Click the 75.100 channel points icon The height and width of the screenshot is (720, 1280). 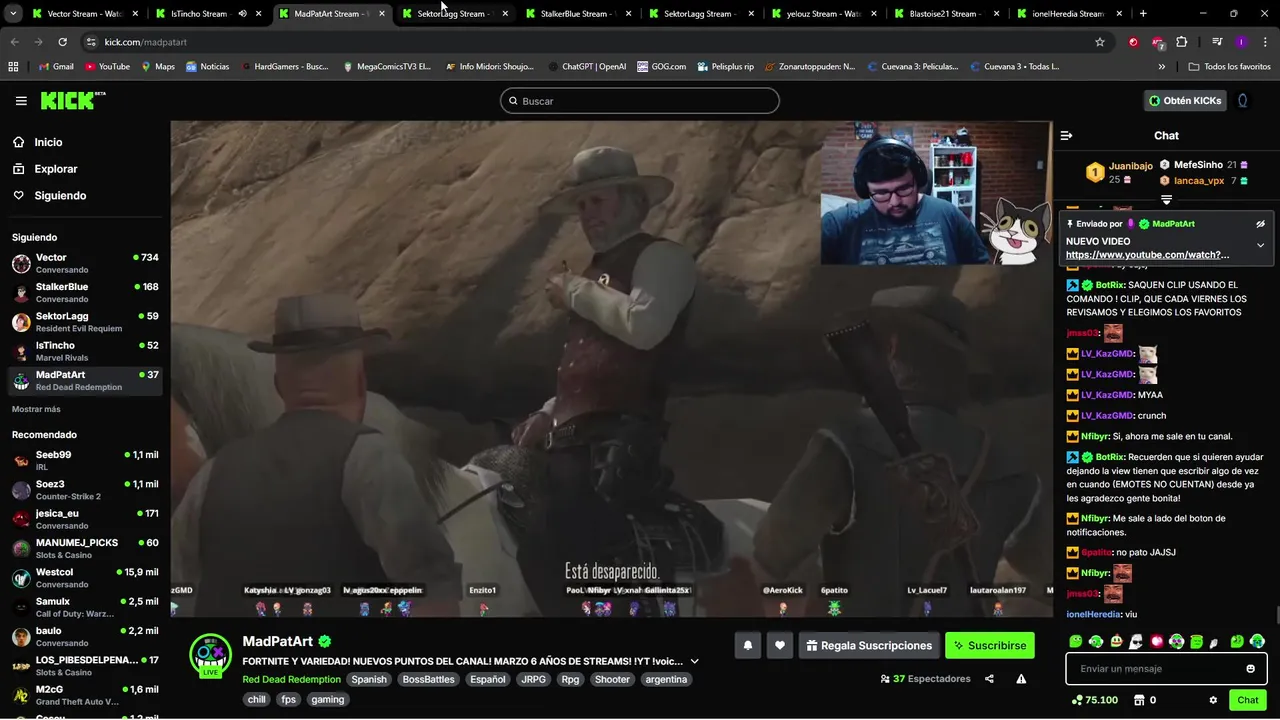pos(1077,700)
